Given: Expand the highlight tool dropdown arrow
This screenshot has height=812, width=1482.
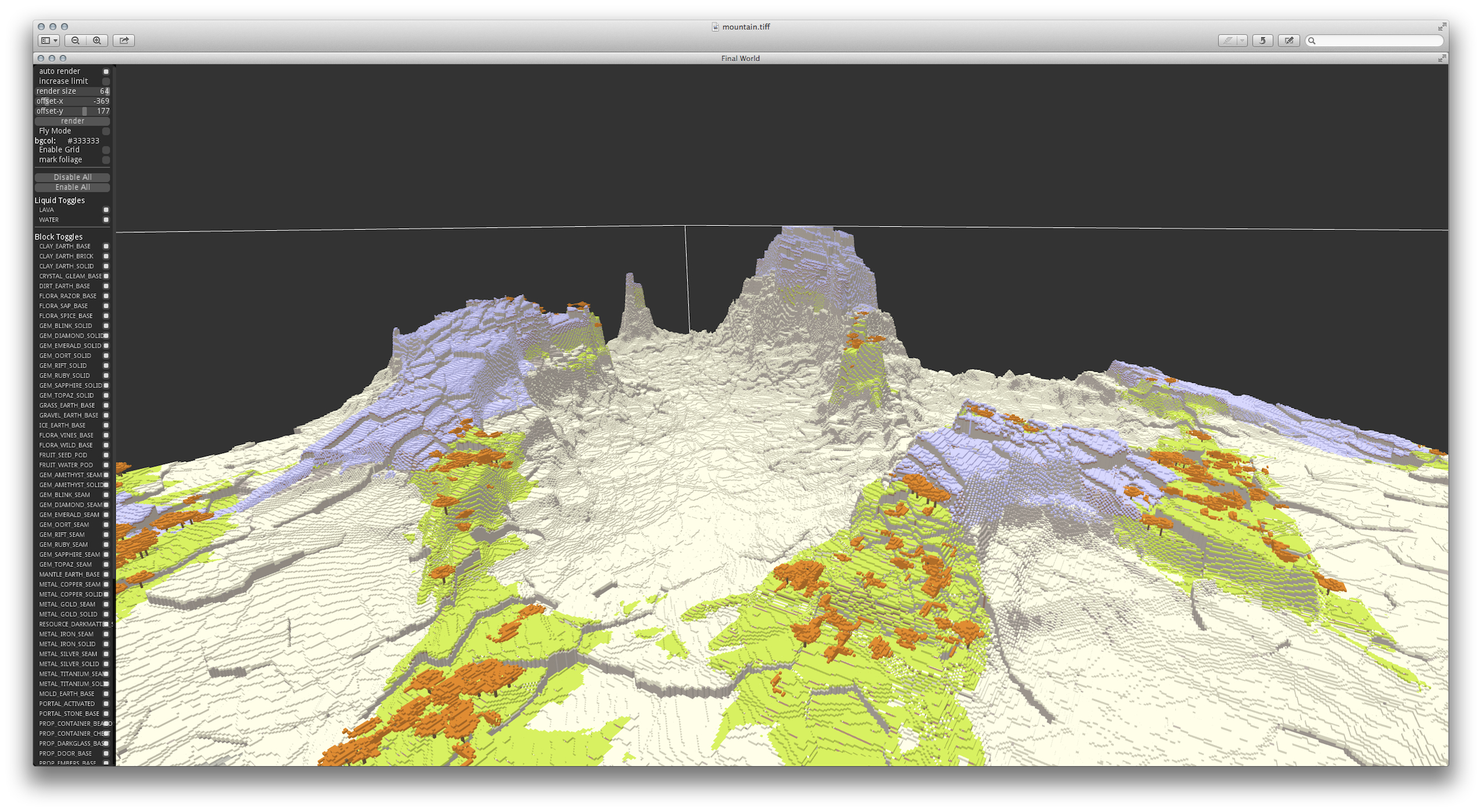Looking at the screenshot, I should point(1241,41).
